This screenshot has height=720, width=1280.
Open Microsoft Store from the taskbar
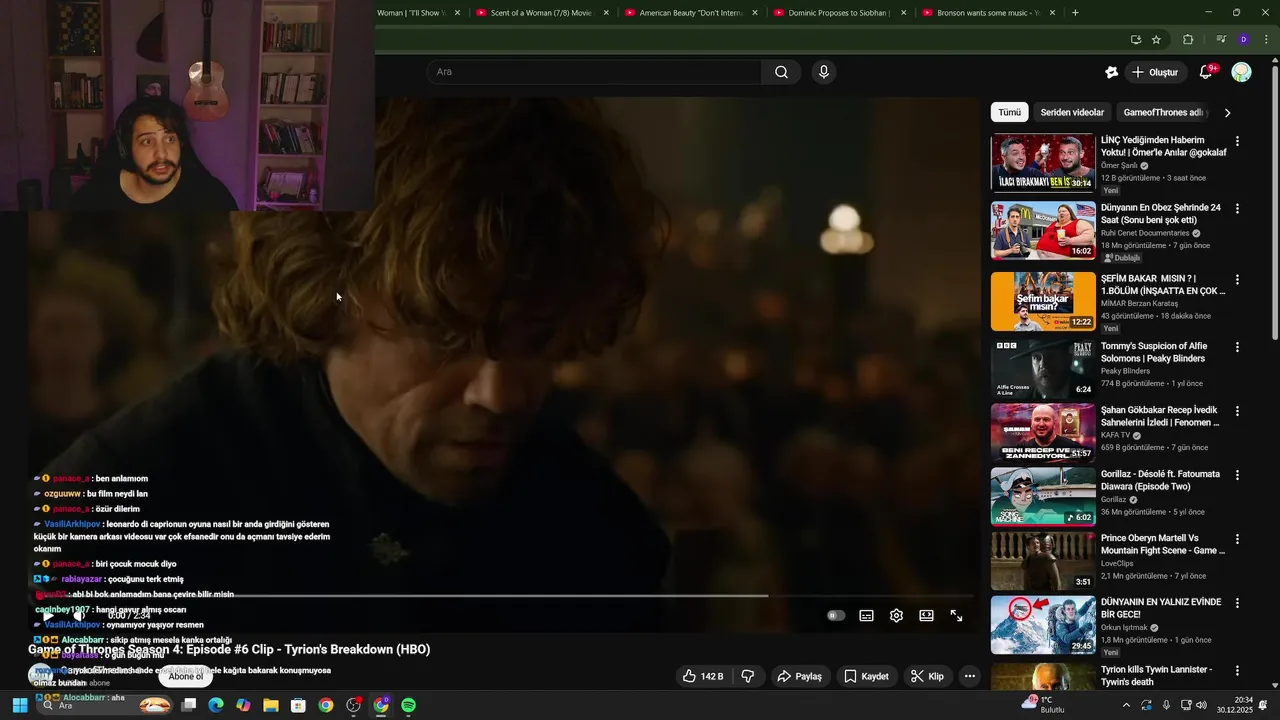pos(298,705)
